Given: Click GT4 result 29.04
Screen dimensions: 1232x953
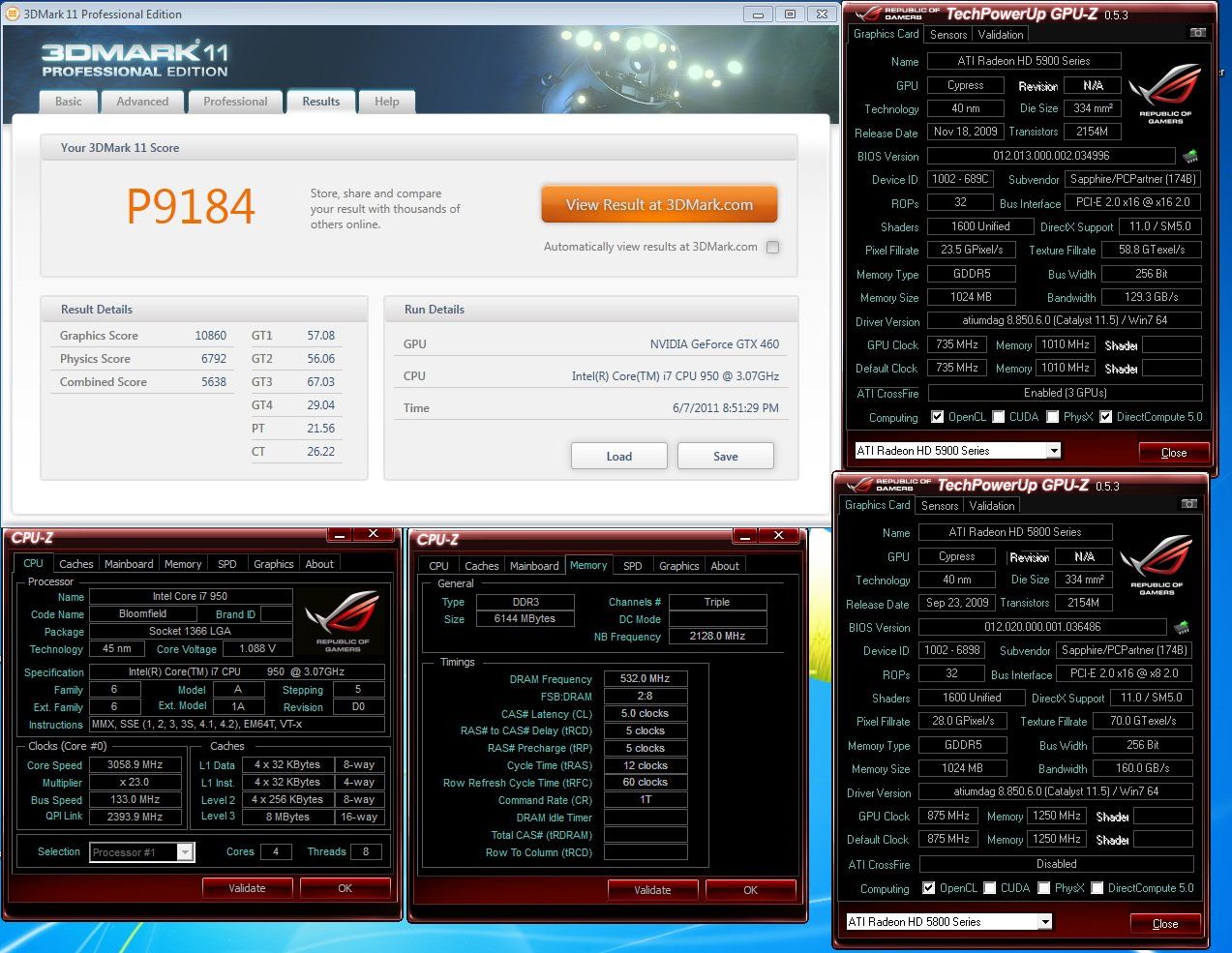Looking at the screenshot, I should (321, 405).
